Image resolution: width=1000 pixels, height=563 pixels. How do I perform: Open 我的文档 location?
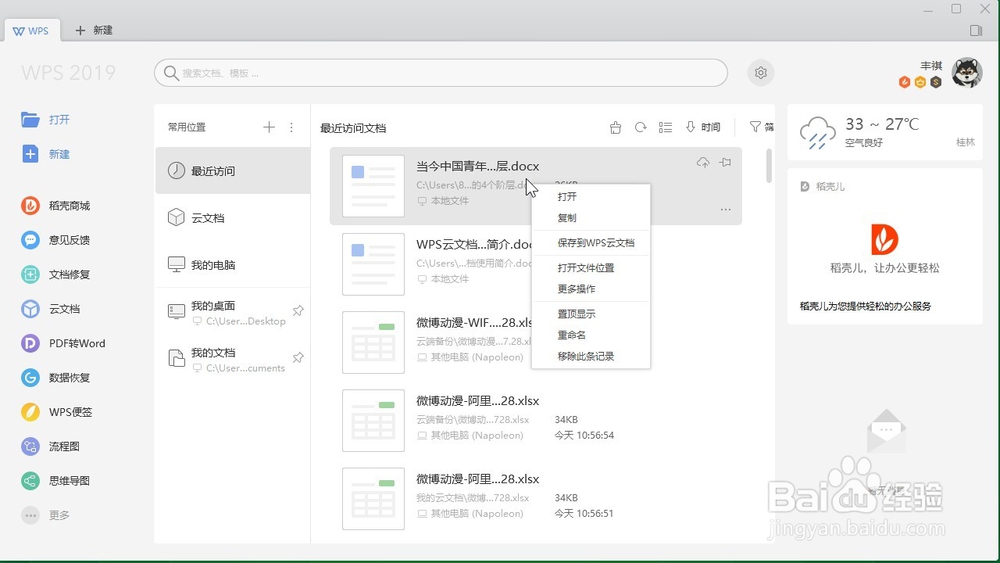233,359
